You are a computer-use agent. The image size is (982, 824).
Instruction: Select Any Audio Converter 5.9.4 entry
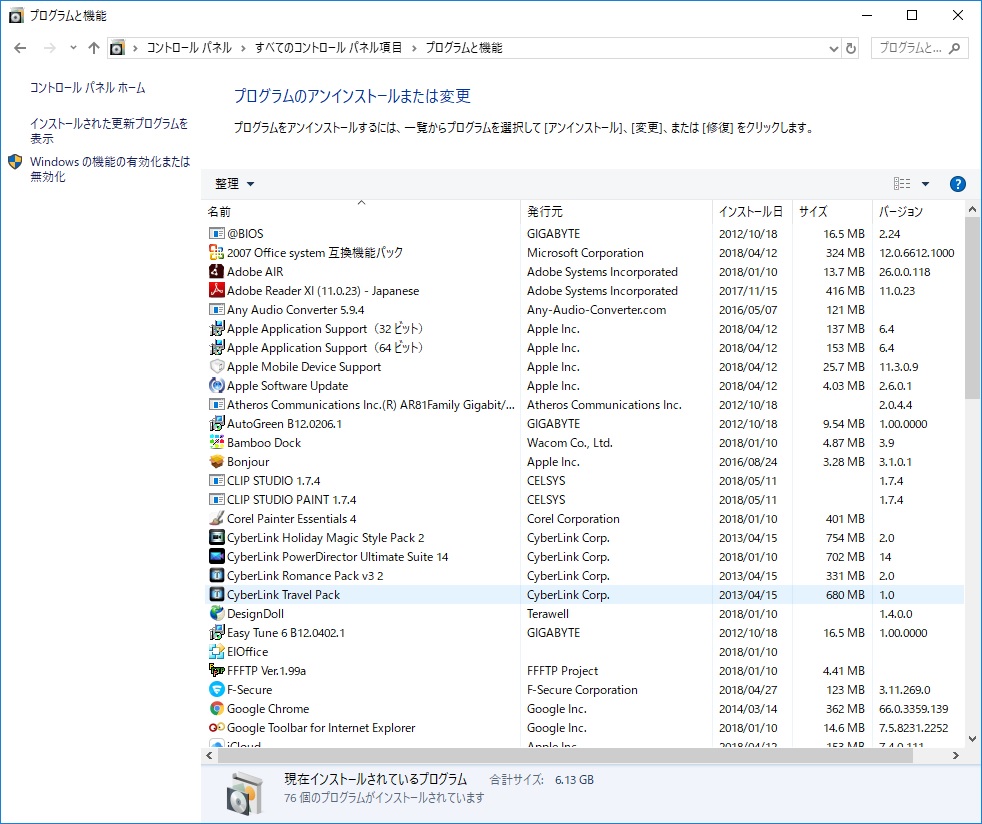coord(296,309)
